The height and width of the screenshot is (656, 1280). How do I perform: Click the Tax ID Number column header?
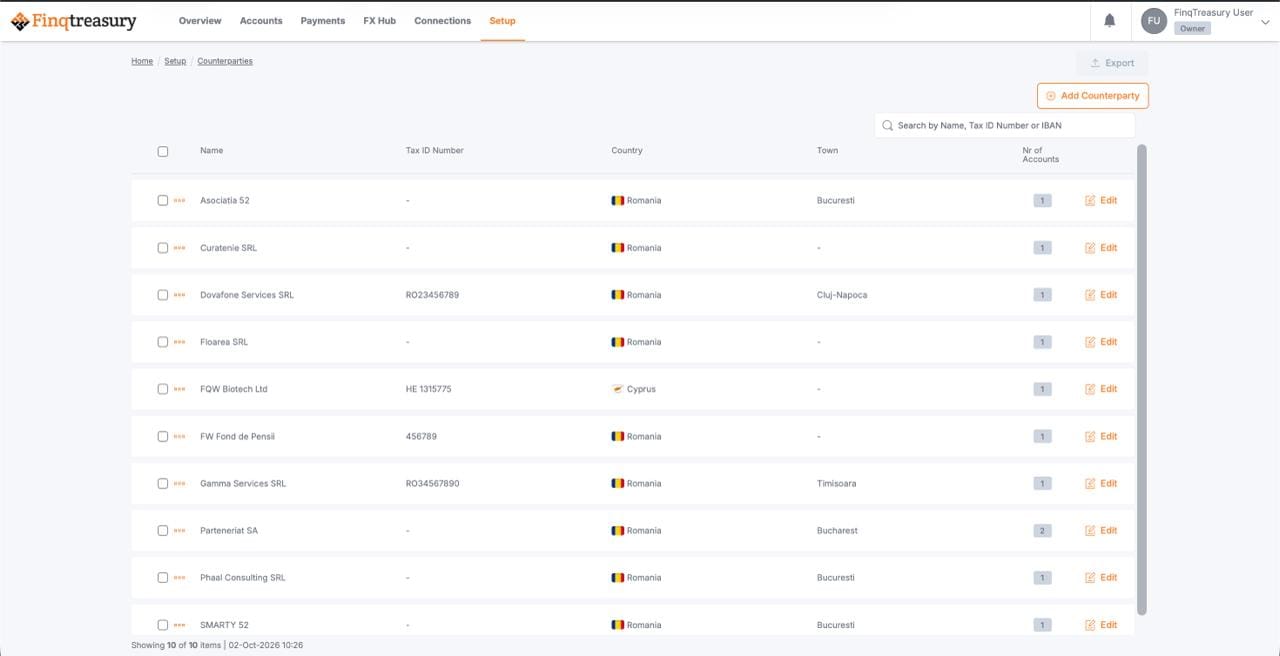(x=435, y=151)
